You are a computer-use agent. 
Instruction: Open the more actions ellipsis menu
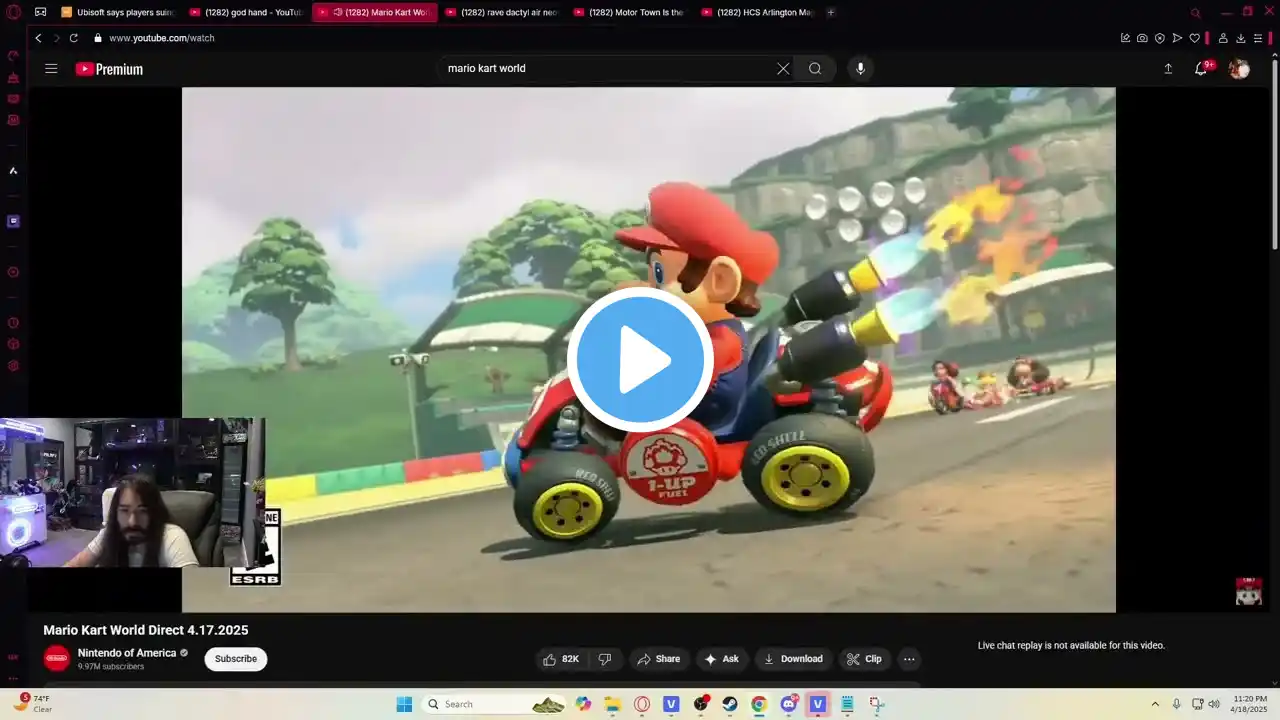[x=909, y=659]
